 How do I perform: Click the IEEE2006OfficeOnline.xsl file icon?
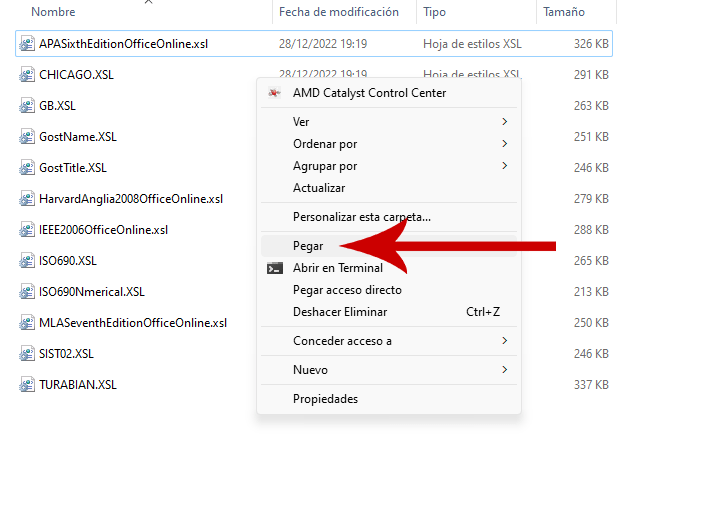27,230
